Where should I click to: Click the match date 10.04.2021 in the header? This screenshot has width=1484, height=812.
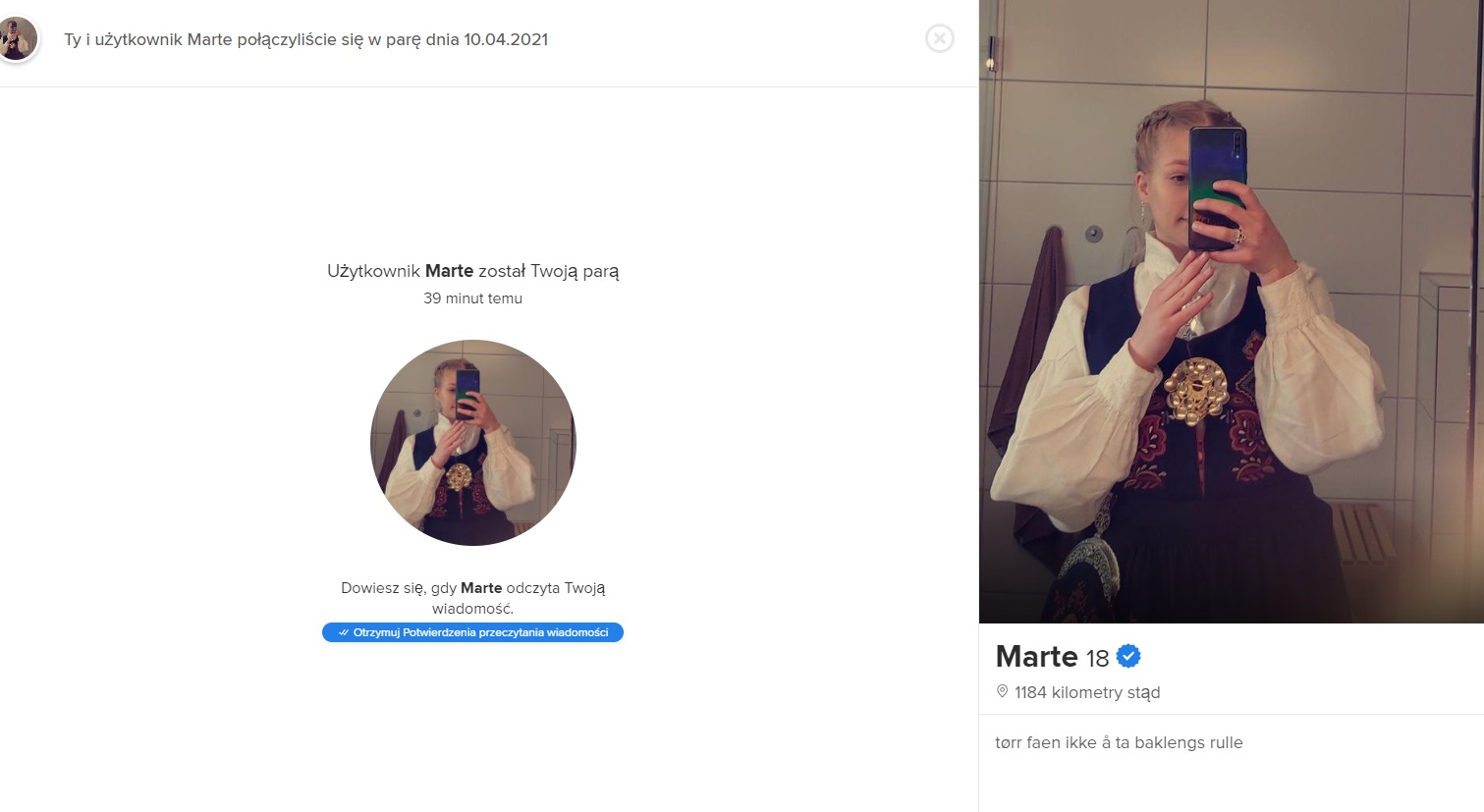pos(506,39)
